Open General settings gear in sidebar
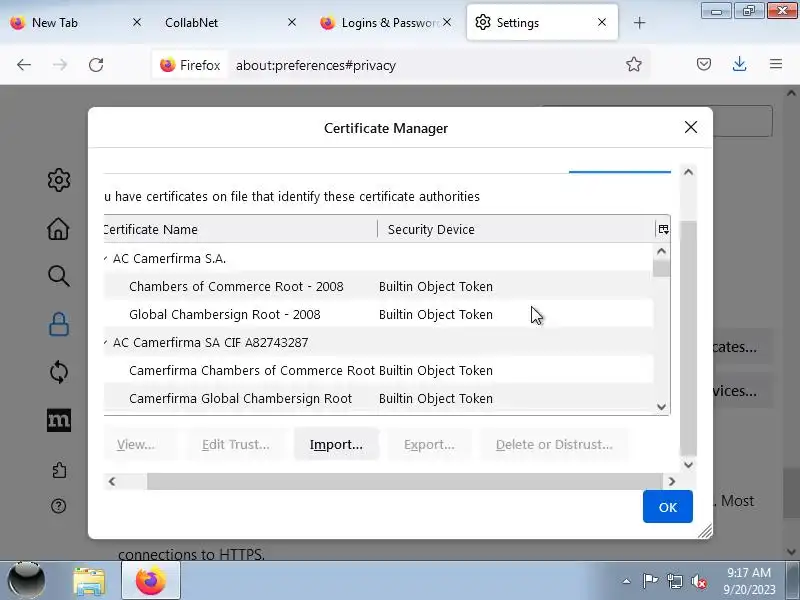Image resolution: width=800 pixels, height=600 pixels. [59, 180]
